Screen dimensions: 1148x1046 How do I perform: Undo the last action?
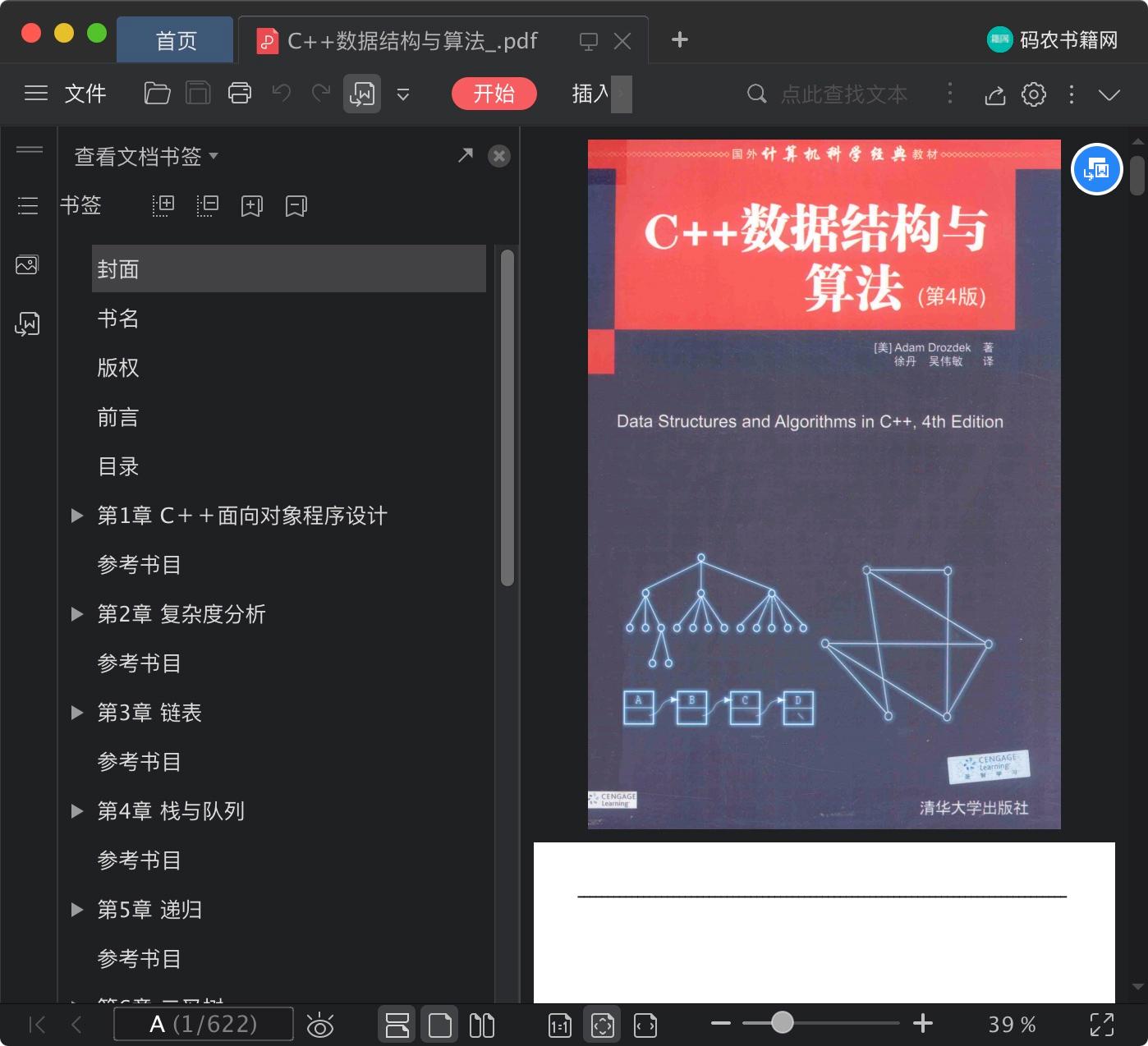coord(282,94)
